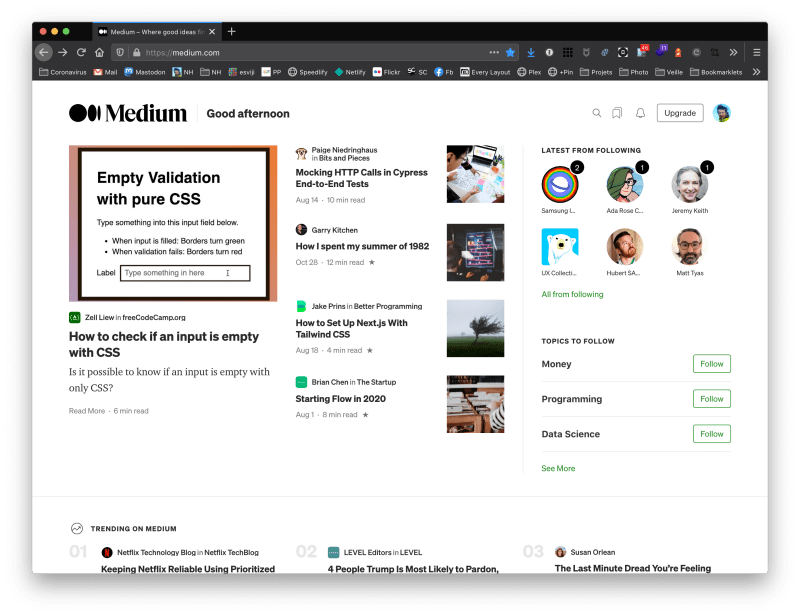The image size is (800, 616).
Task: Open the Projets bookmarks folder
Action: tap(596, 72)
